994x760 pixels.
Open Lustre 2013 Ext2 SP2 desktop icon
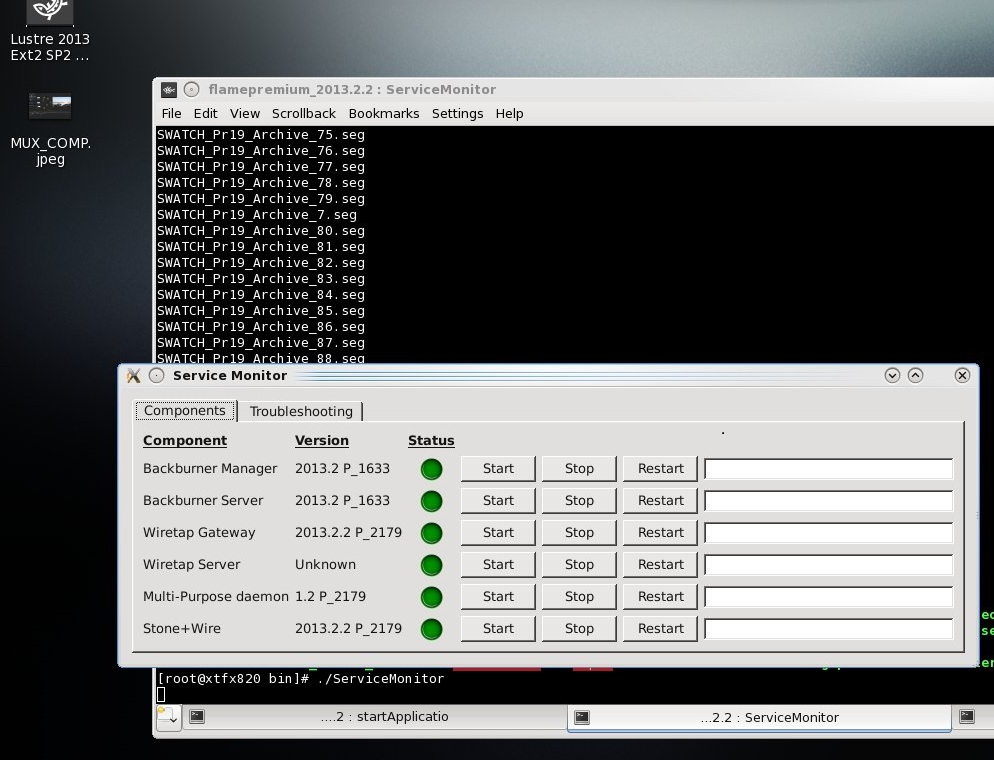click(49, 30)
